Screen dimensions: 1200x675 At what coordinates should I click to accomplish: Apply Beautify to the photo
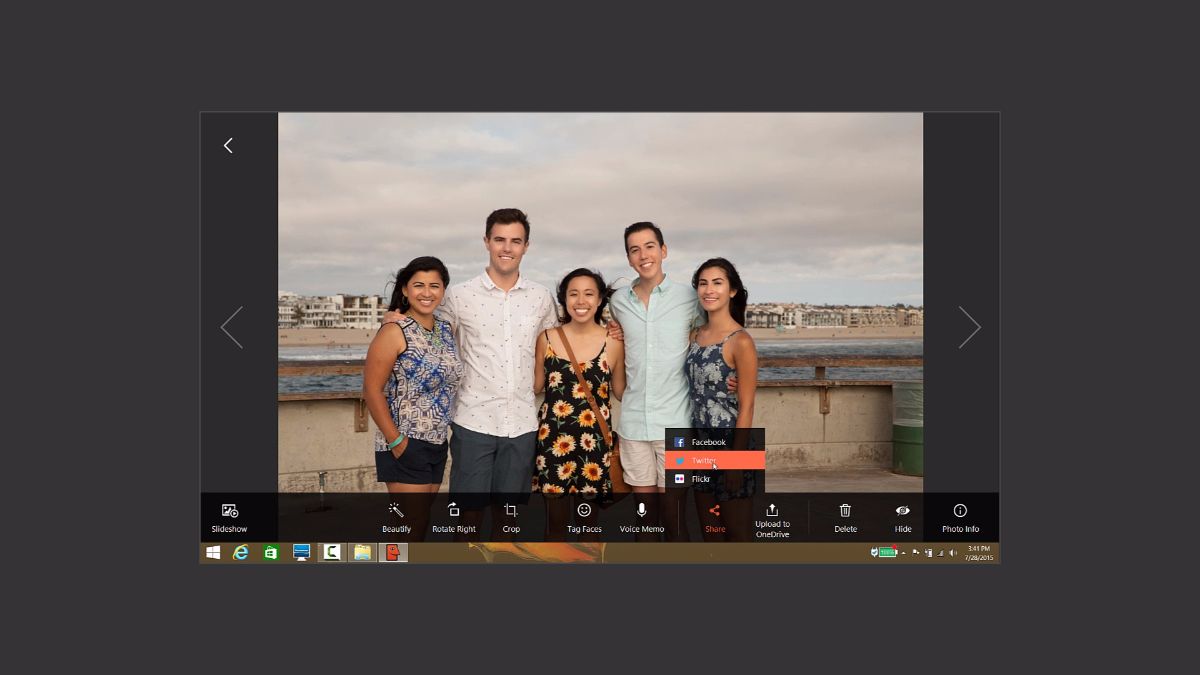(x=396, y=516)
